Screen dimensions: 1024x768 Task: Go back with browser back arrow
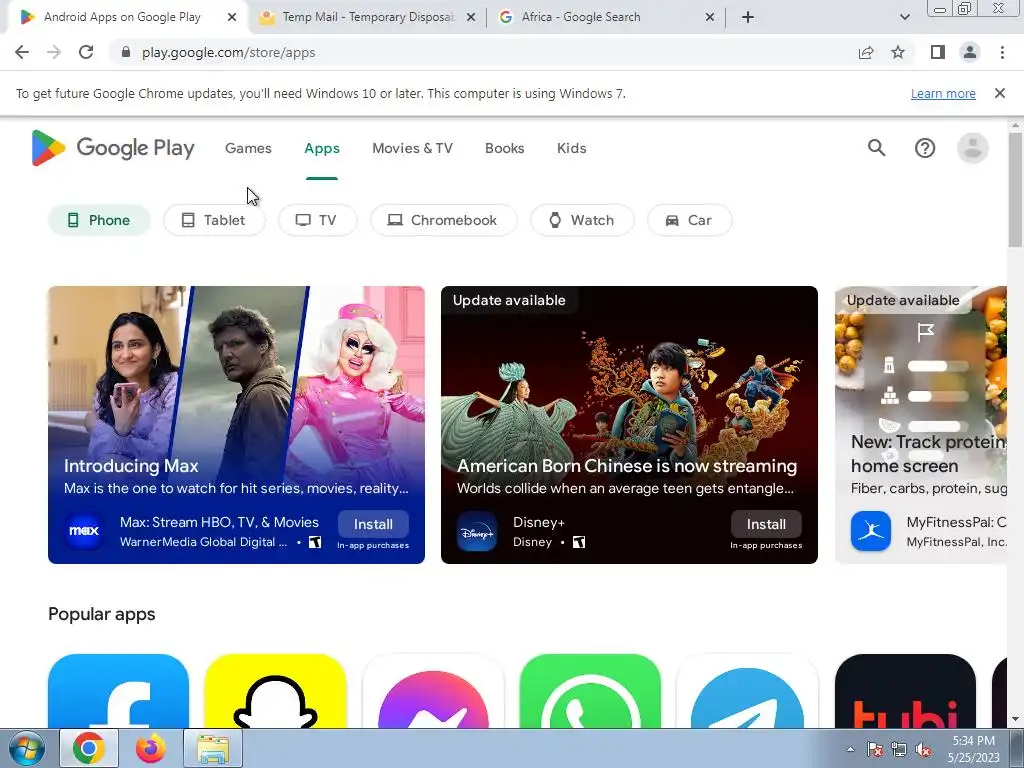pos(22,52)
